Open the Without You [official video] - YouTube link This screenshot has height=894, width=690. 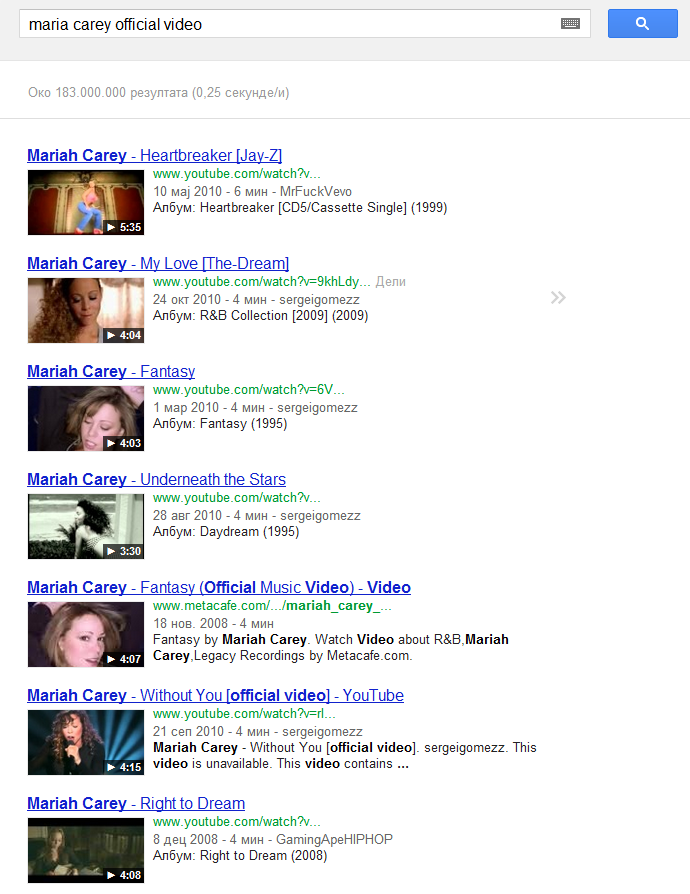pyautogui.click(x=216, y=696)
